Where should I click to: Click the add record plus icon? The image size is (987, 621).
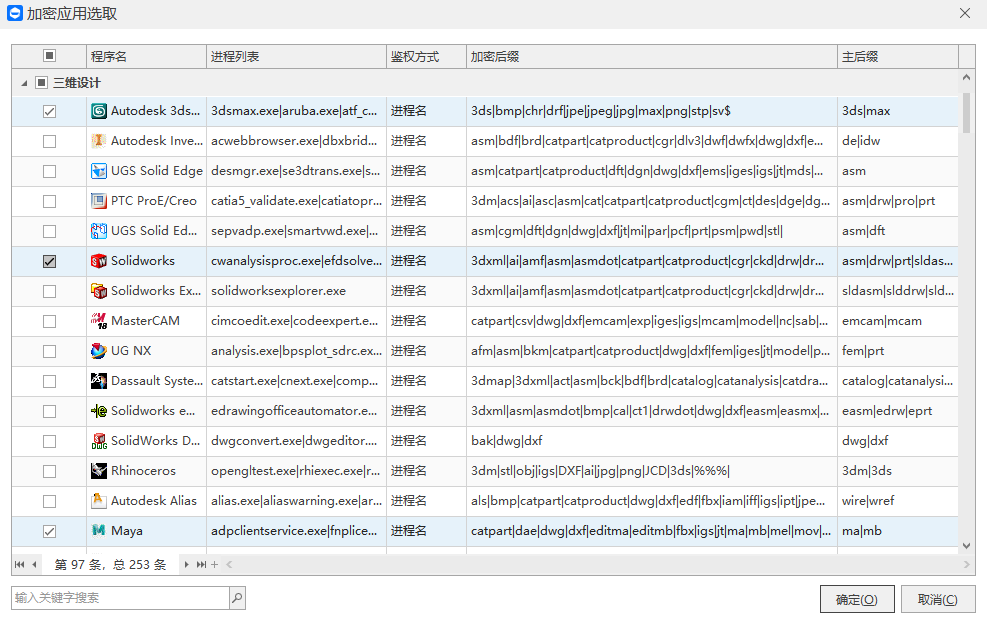pos(215,564)
